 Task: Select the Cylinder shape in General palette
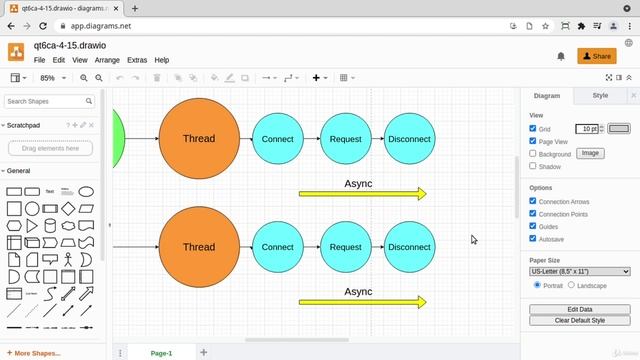coord(50,225)
